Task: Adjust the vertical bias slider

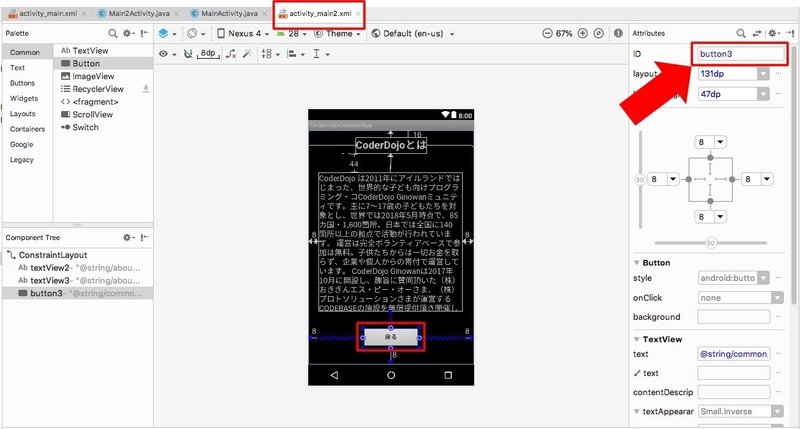Action: click(x=640, y=180)
